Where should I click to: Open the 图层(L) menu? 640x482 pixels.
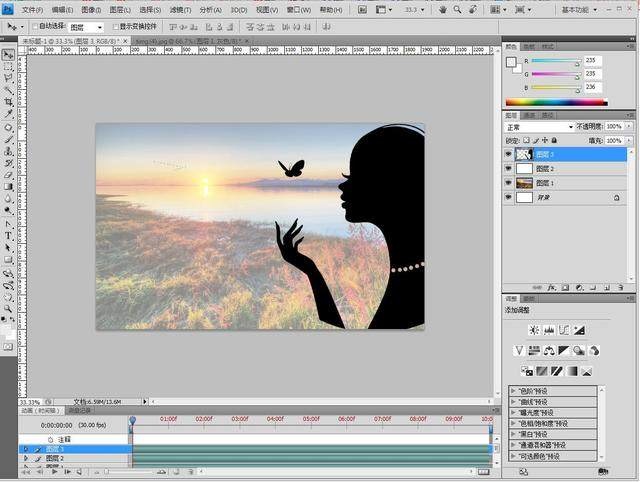pos(122,9)
